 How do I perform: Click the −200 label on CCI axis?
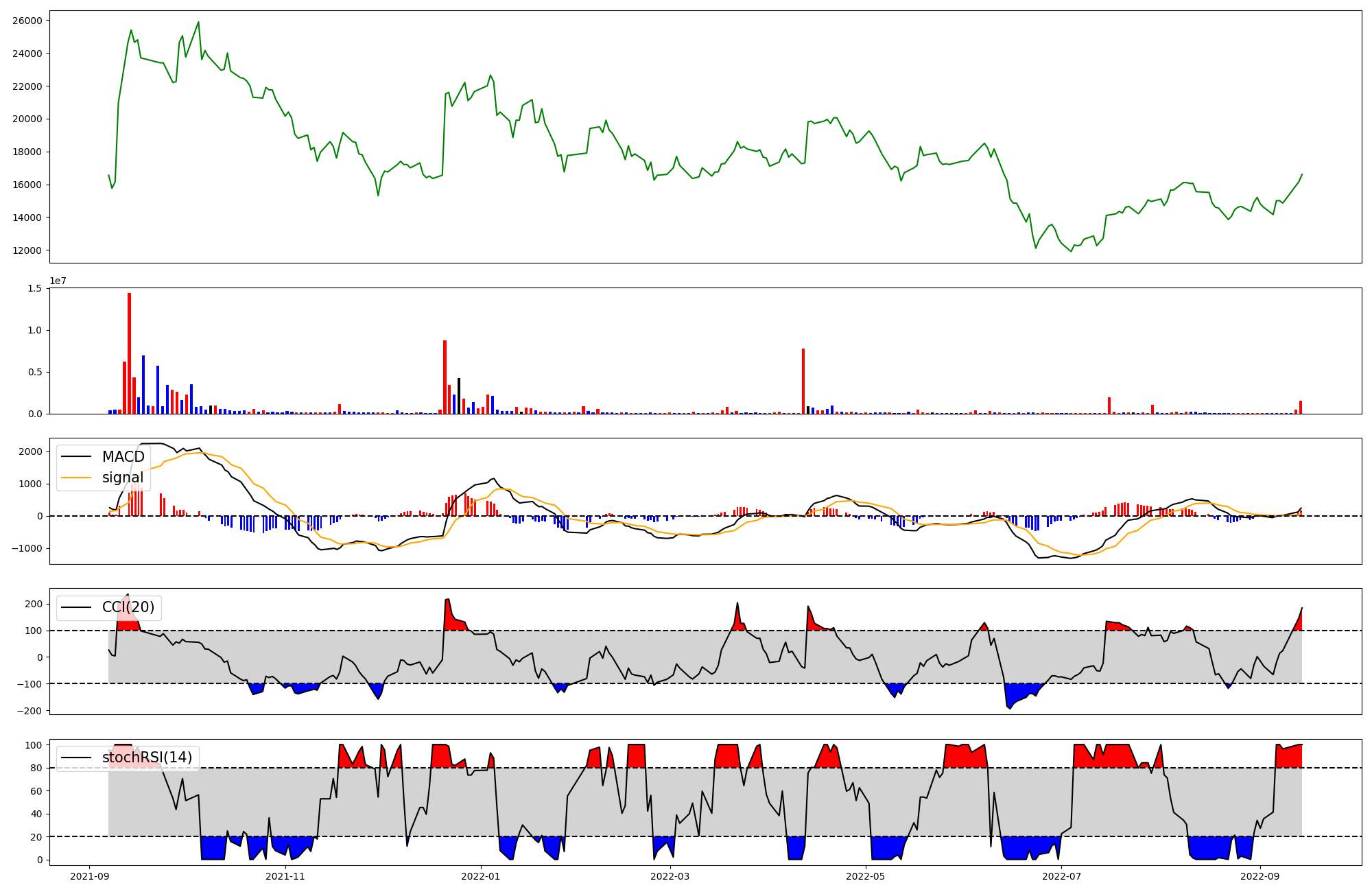(x=29, y=711)
